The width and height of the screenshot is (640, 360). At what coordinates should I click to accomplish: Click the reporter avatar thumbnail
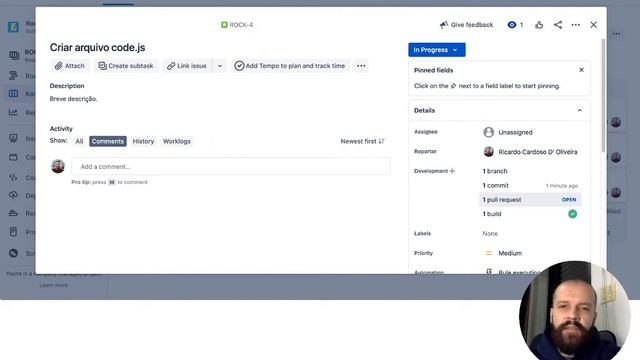tap(489, 152)
